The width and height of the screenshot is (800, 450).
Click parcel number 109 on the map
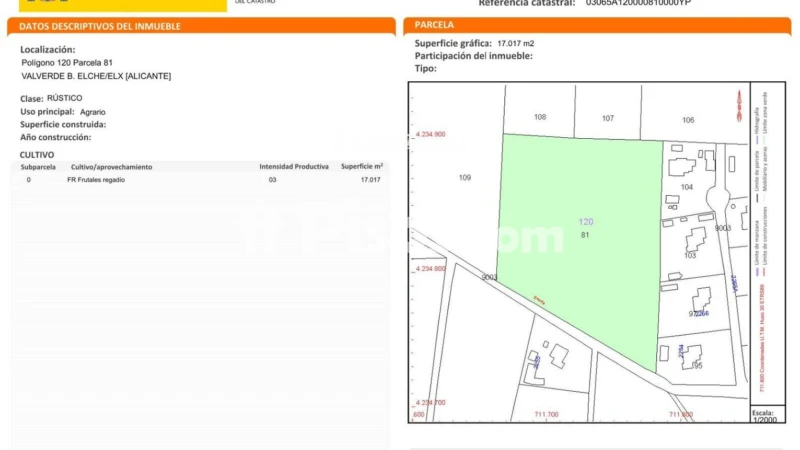click(x=465, y=178)
